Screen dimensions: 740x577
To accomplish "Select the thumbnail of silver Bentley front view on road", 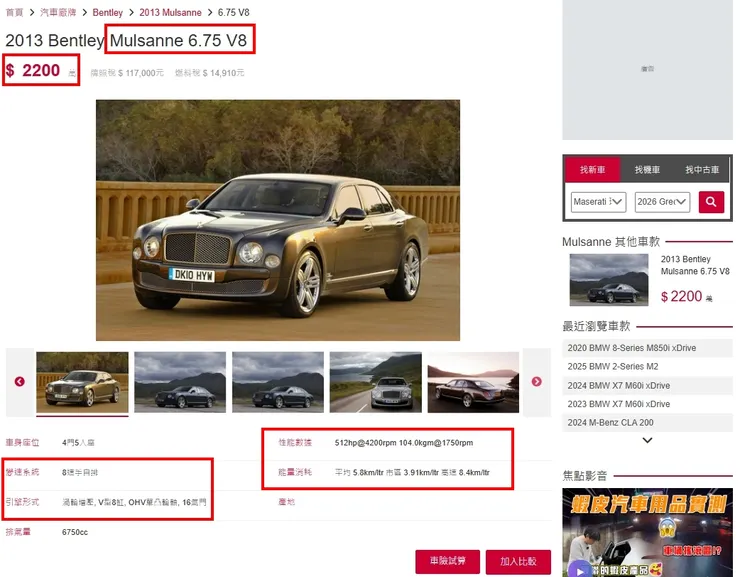I will coord(376,383).
